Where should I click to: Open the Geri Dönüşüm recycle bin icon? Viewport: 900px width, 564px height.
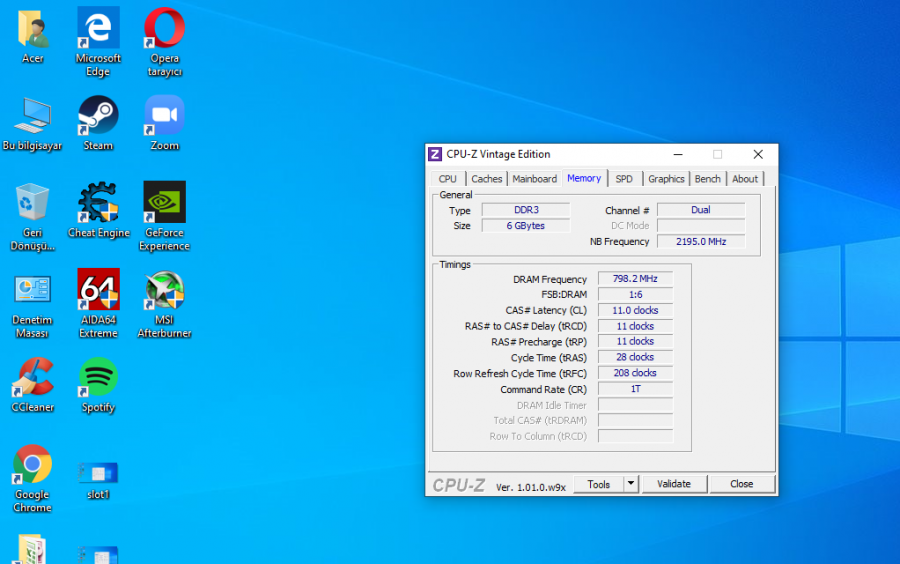pyautogui.click(x=32, y=203)
